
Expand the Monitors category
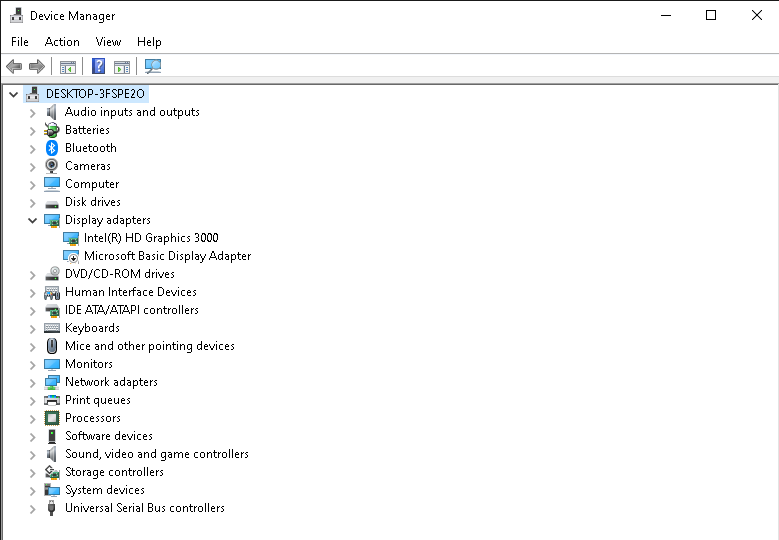(x=33, y=365)
